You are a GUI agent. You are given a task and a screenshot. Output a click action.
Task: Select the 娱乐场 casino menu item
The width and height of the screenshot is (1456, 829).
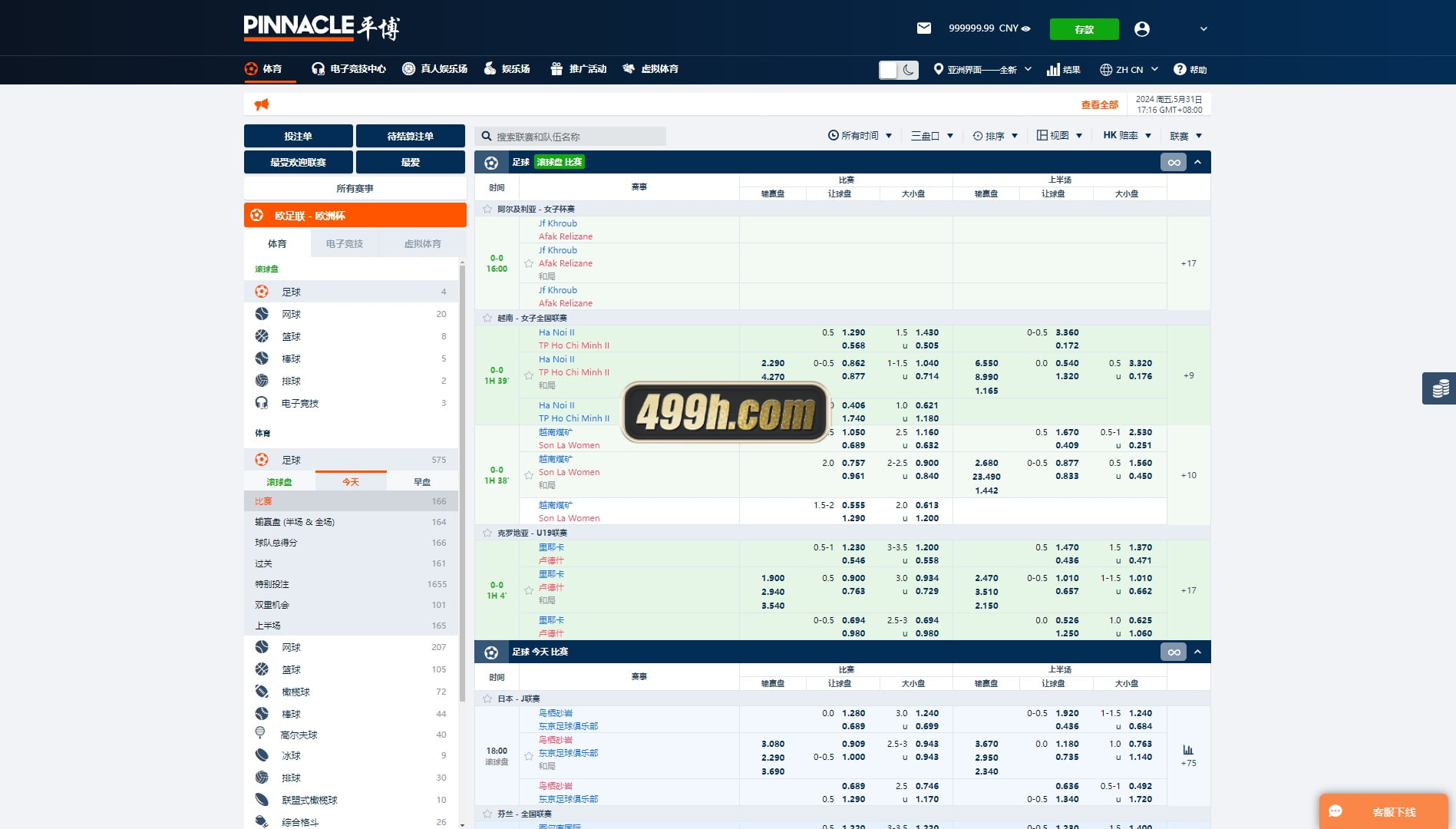(x=507, y=69)
